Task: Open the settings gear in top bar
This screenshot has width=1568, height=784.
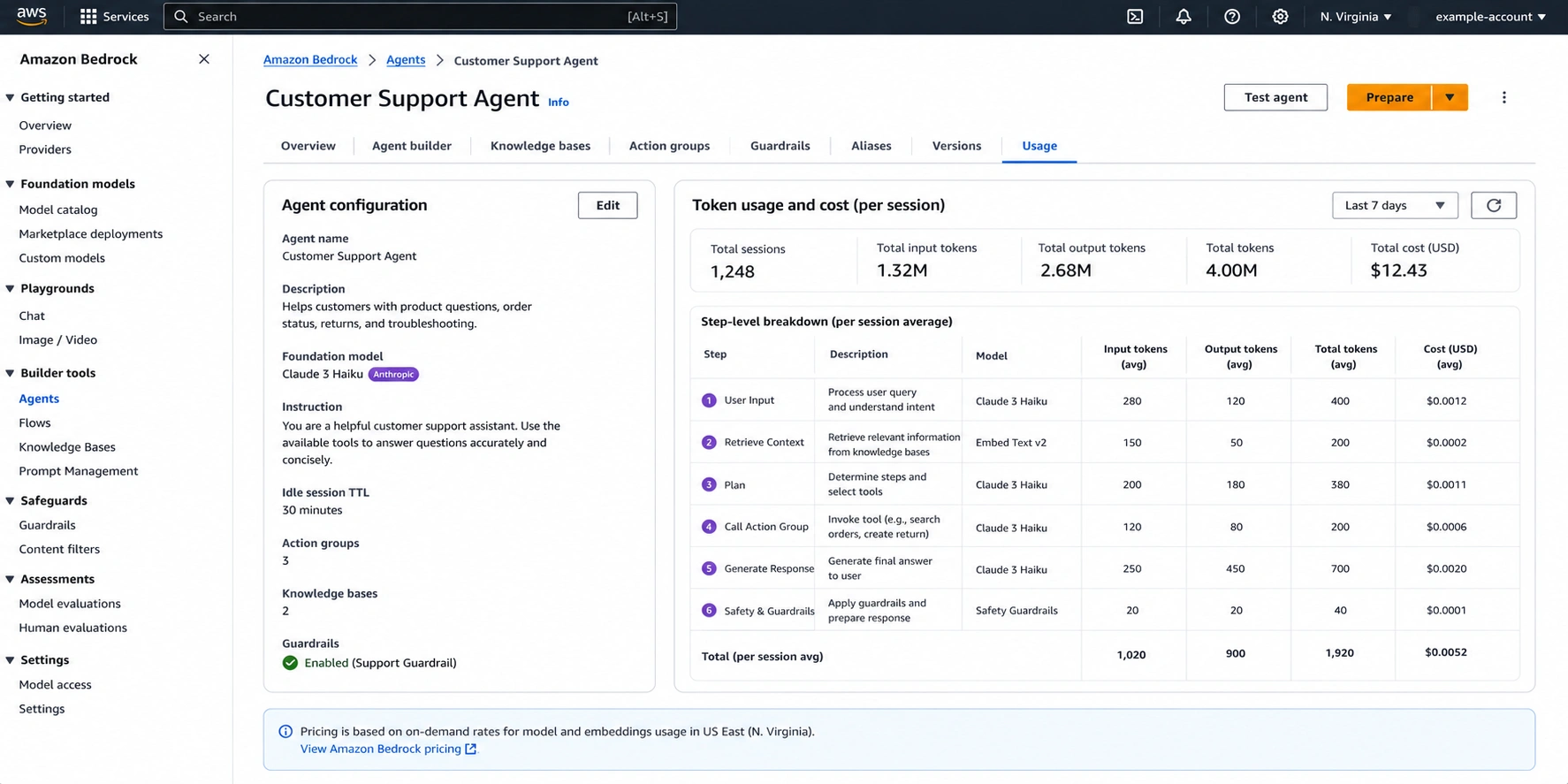Action: tap(1280, 16)
